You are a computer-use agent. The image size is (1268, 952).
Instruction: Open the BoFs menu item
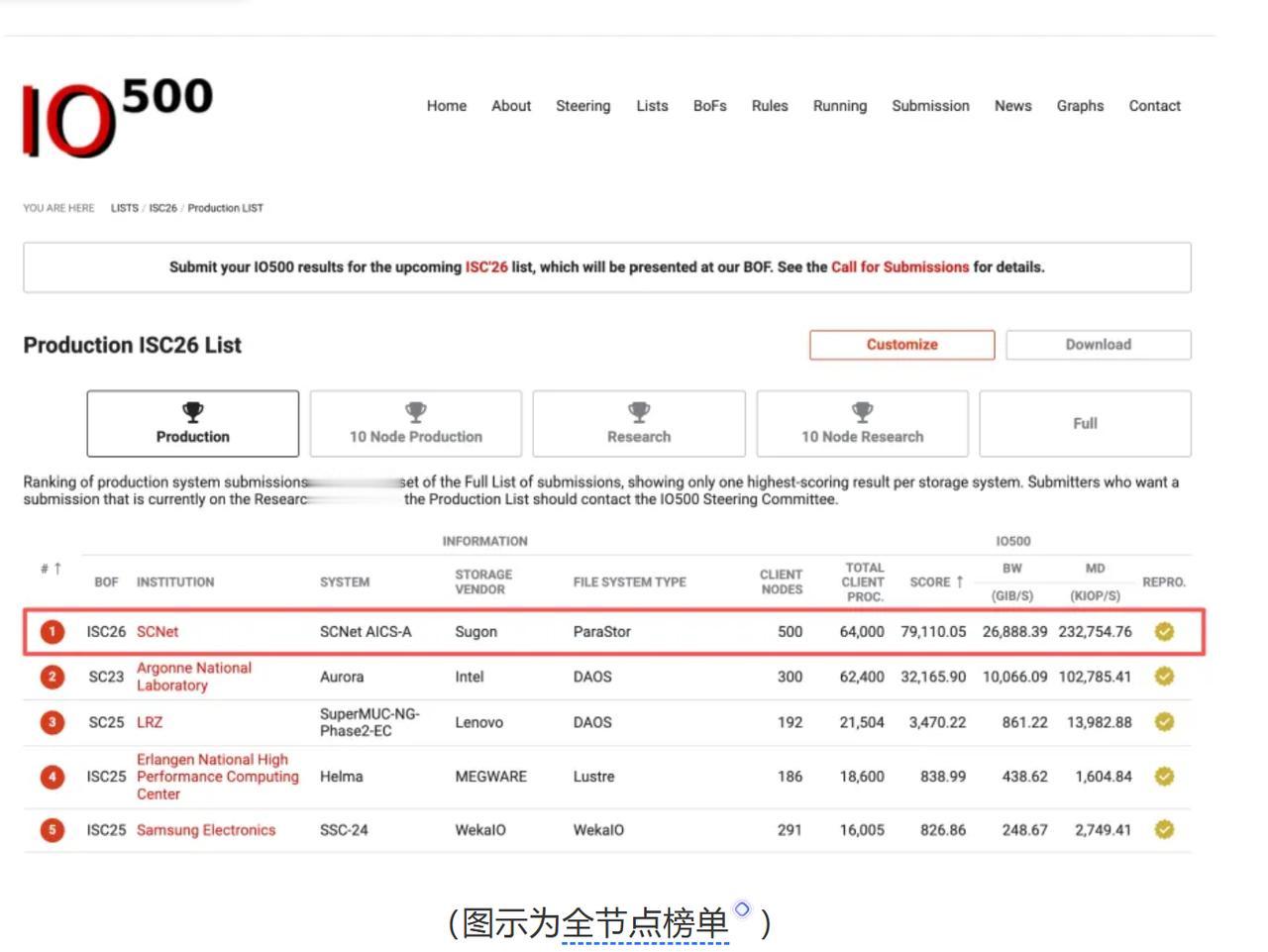click(710, 106)
